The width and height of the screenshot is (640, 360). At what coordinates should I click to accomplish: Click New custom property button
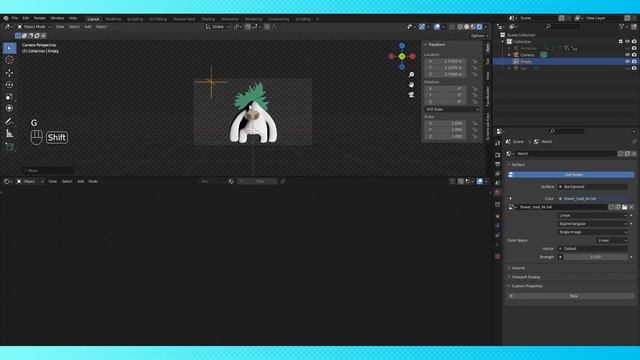pyautogui.click(x=571, y=296)
